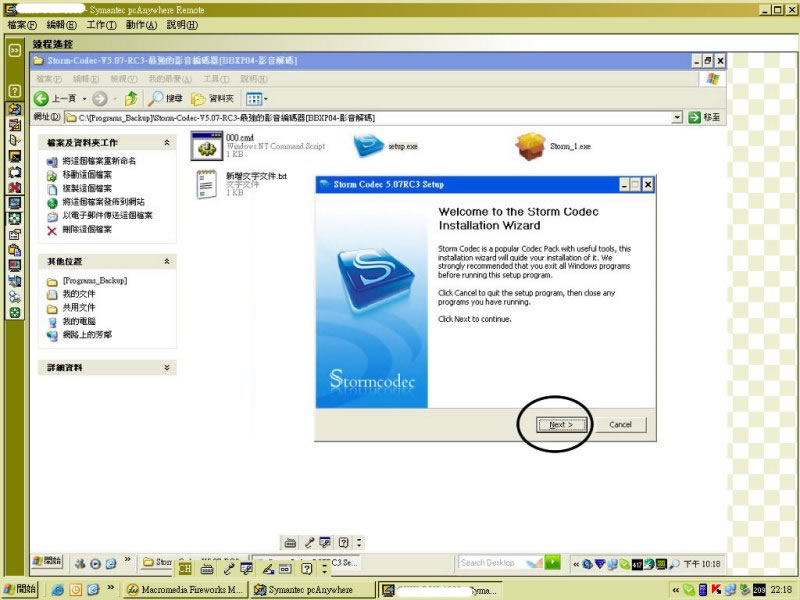
Task: Minimize the Storm Codec Setup dialog
Action: click(x=623, y=185)
